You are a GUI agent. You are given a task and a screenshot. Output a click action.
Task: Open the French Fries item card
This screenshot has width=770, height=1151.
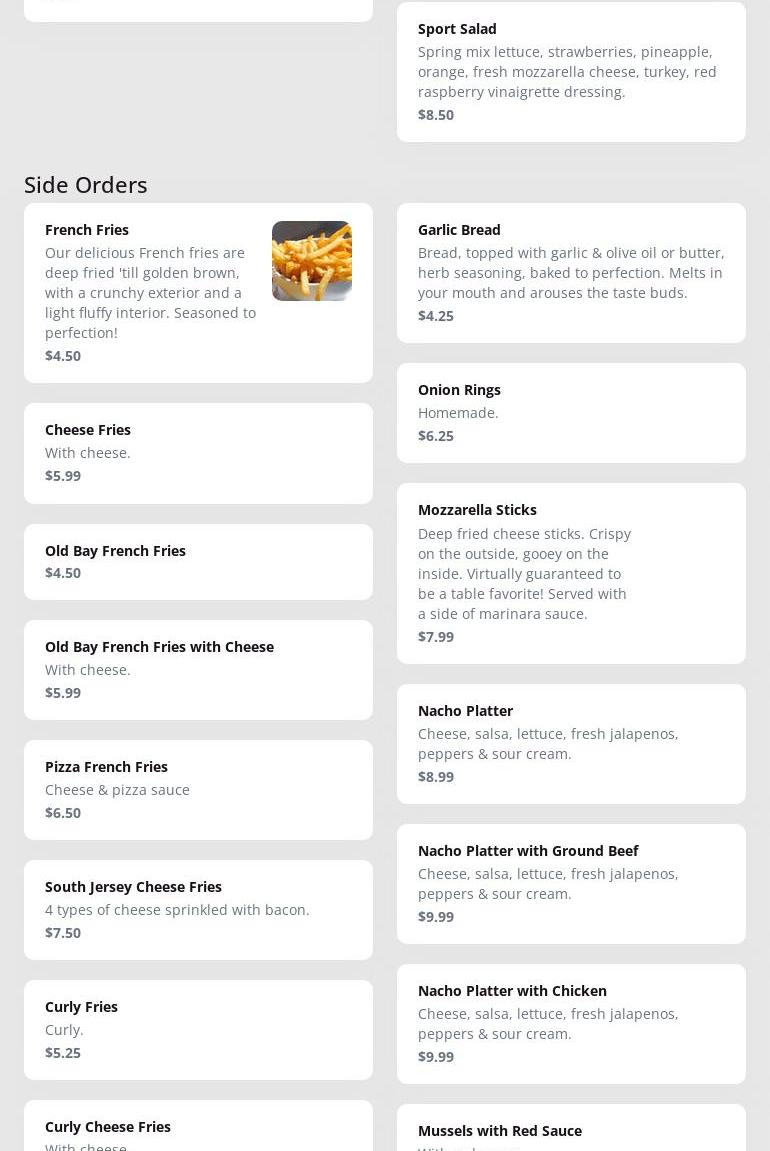tap(150, 292)
